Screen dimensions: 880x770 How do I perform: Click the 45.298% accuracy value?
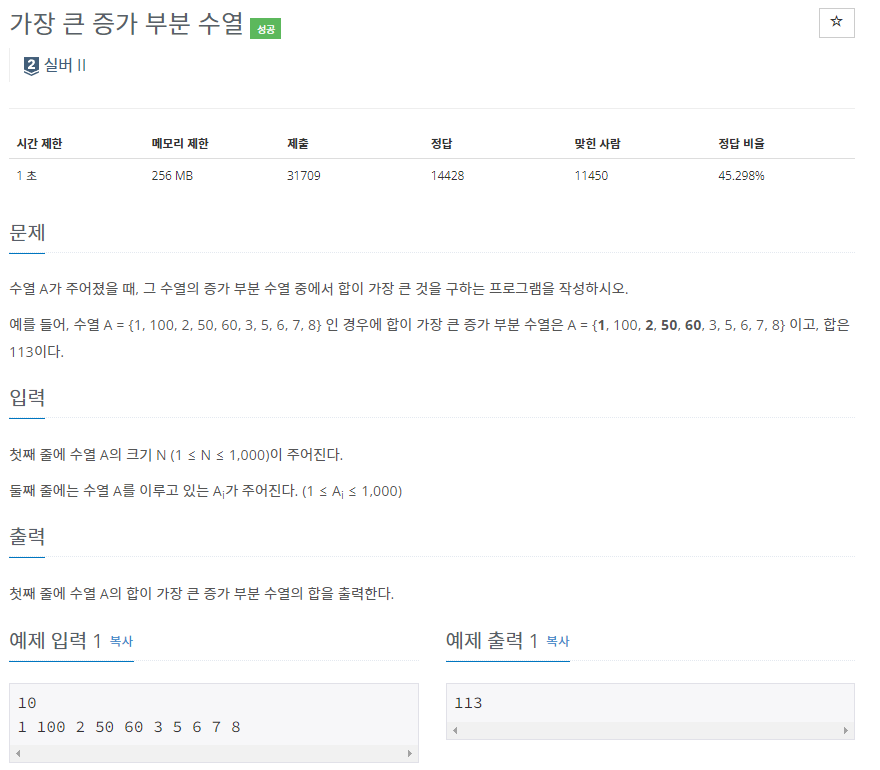click(741, 176)
